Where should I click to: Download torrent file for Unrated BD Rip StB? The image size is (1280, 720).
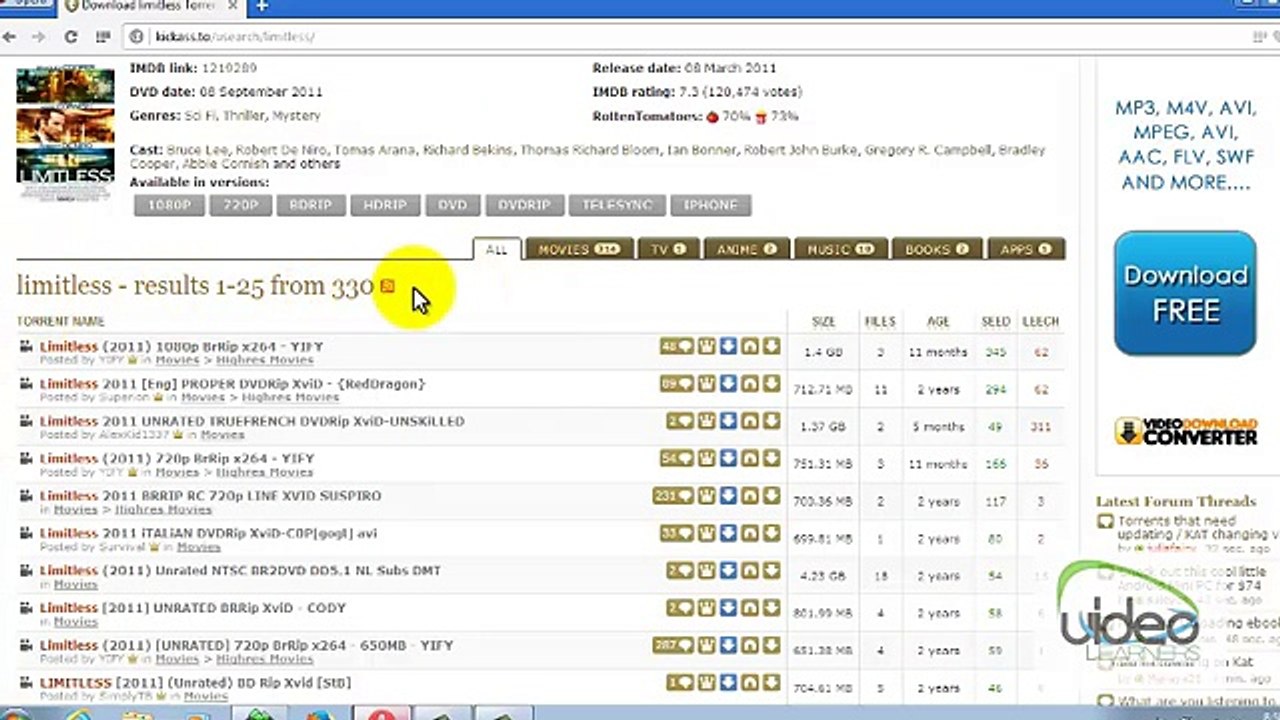coord(771,683)
